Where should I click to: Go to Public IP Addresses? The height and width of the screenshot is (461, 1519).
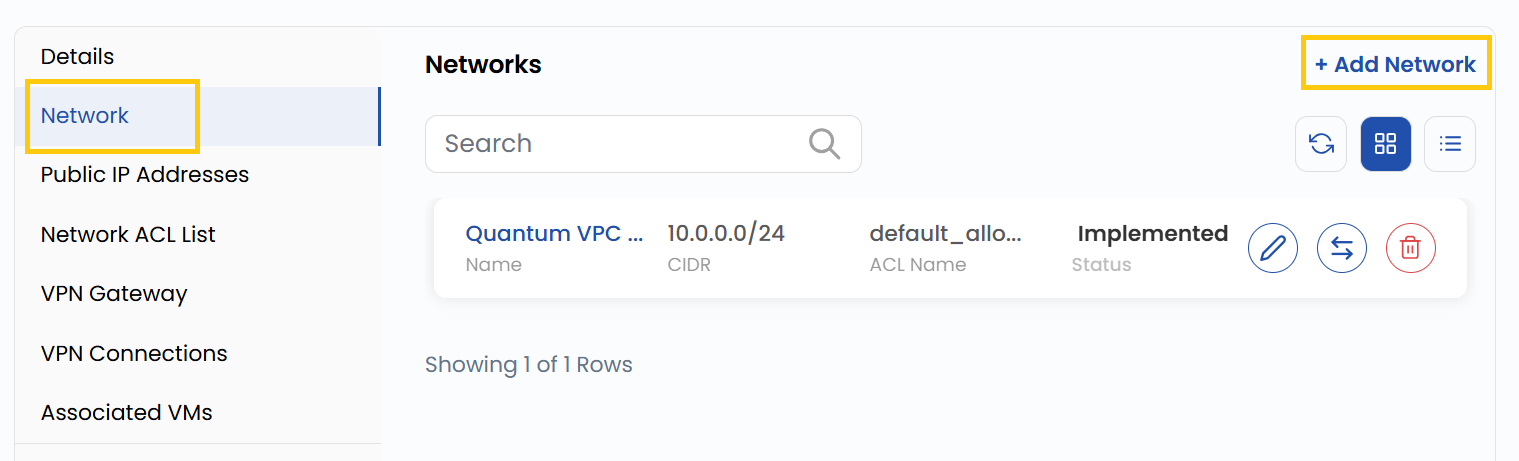pyautogui.click(x=145, y=175)
